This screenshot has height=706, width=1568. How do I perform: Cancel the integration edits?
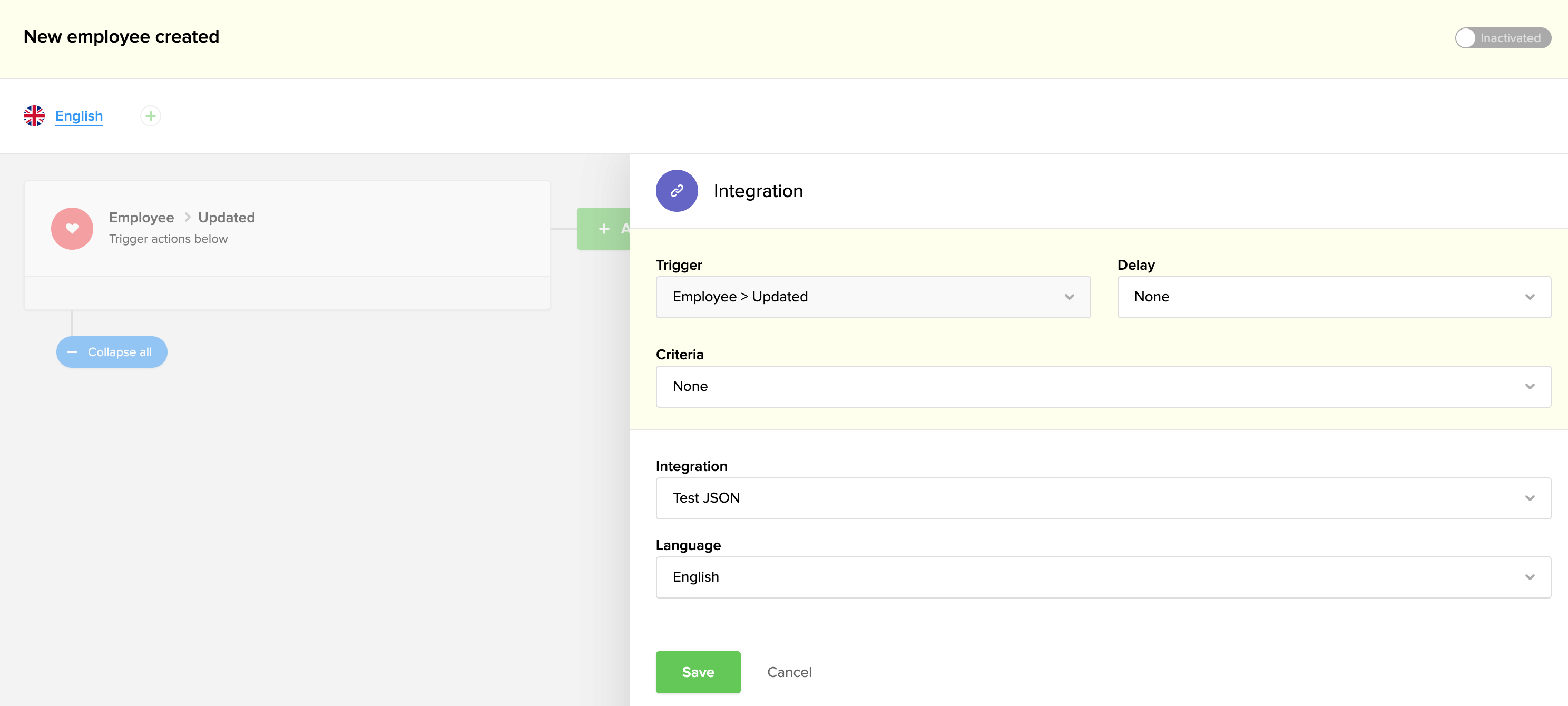(x=789, y=672)
